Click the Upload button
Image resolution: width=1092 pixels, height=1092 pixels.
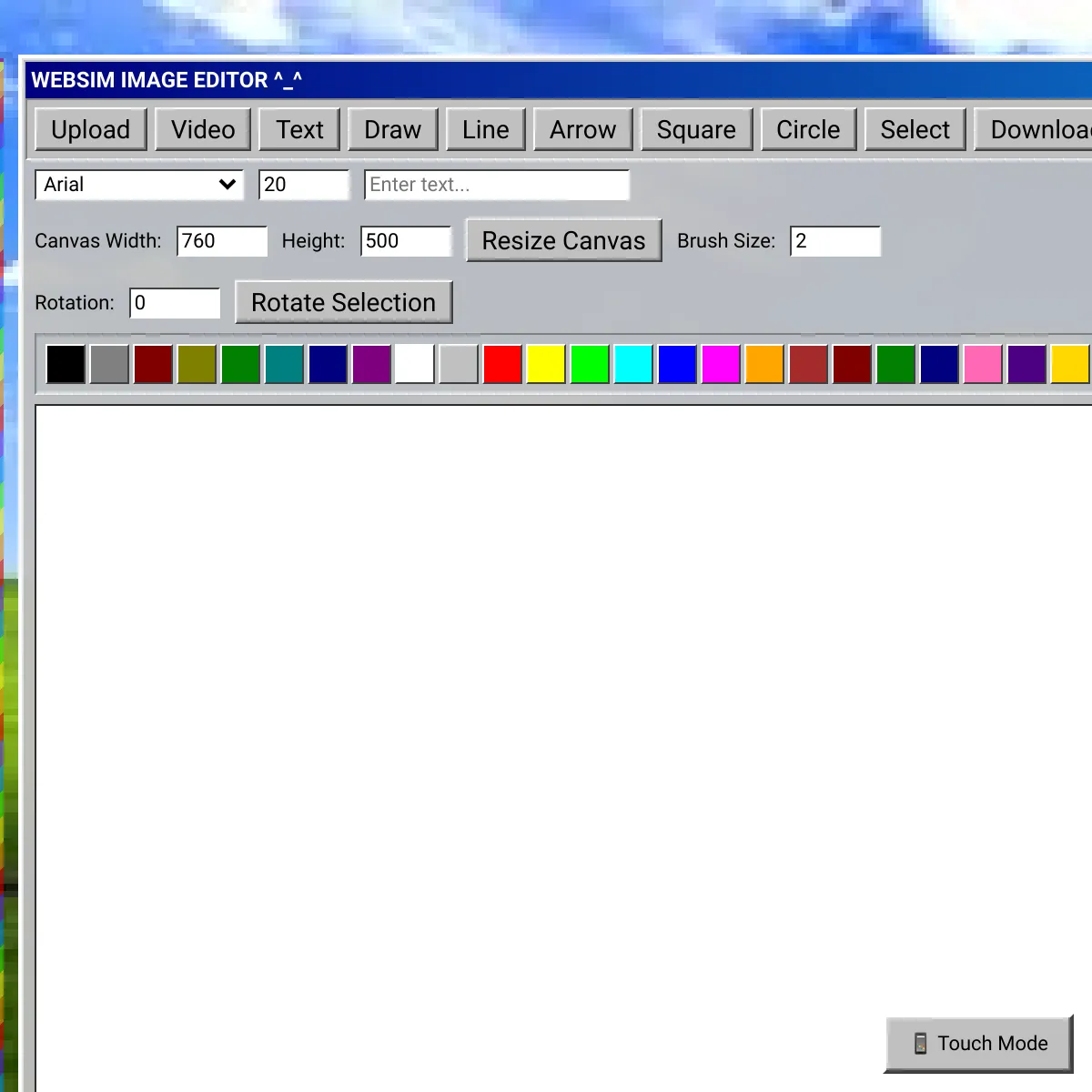[90, 128]
